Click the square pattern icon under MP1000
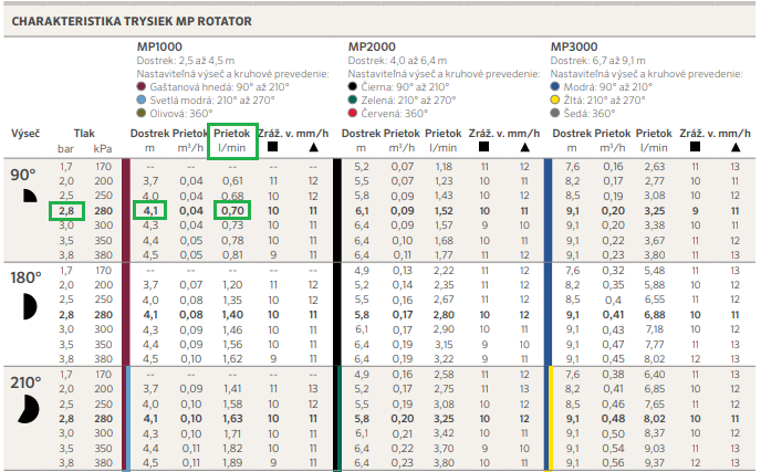The image size is (761, 472). (x=273, y=148)
